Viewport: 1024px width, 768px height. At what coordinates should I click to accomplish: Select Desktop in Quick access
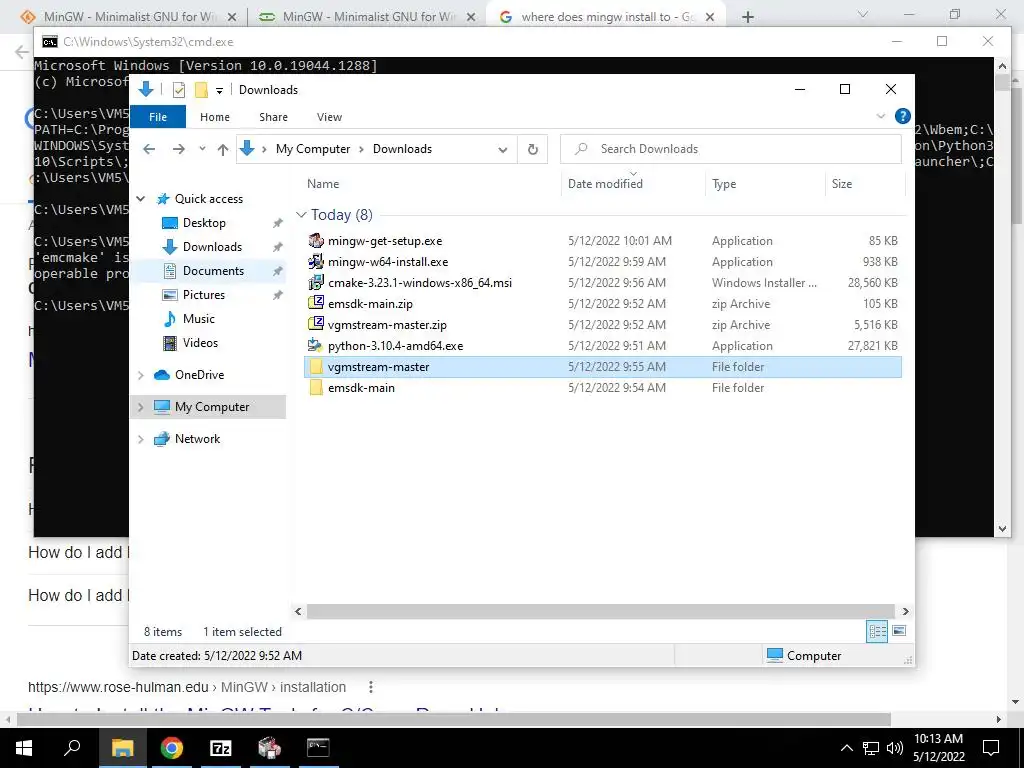tap(204, 223)
